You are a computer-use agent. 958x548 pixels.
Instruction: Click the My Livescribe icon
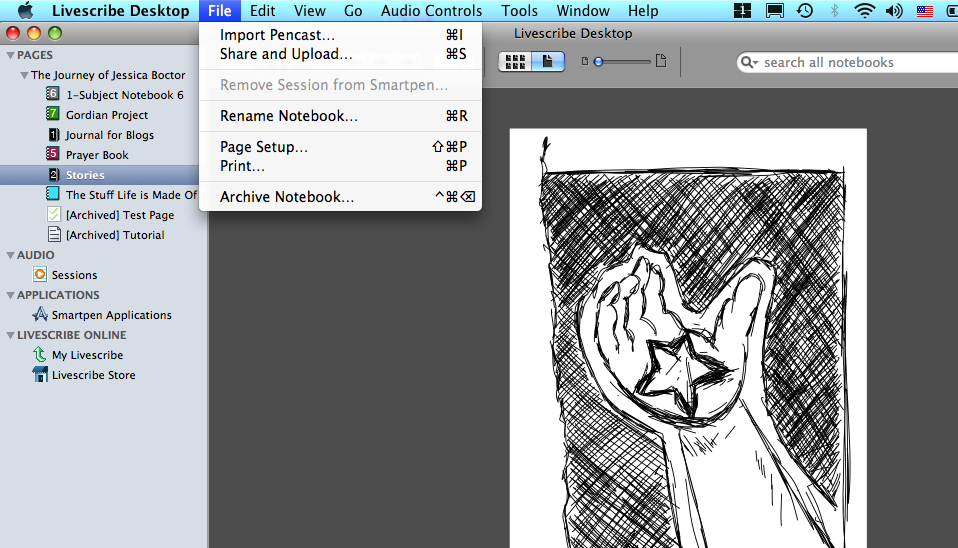(x=40, y=355)
